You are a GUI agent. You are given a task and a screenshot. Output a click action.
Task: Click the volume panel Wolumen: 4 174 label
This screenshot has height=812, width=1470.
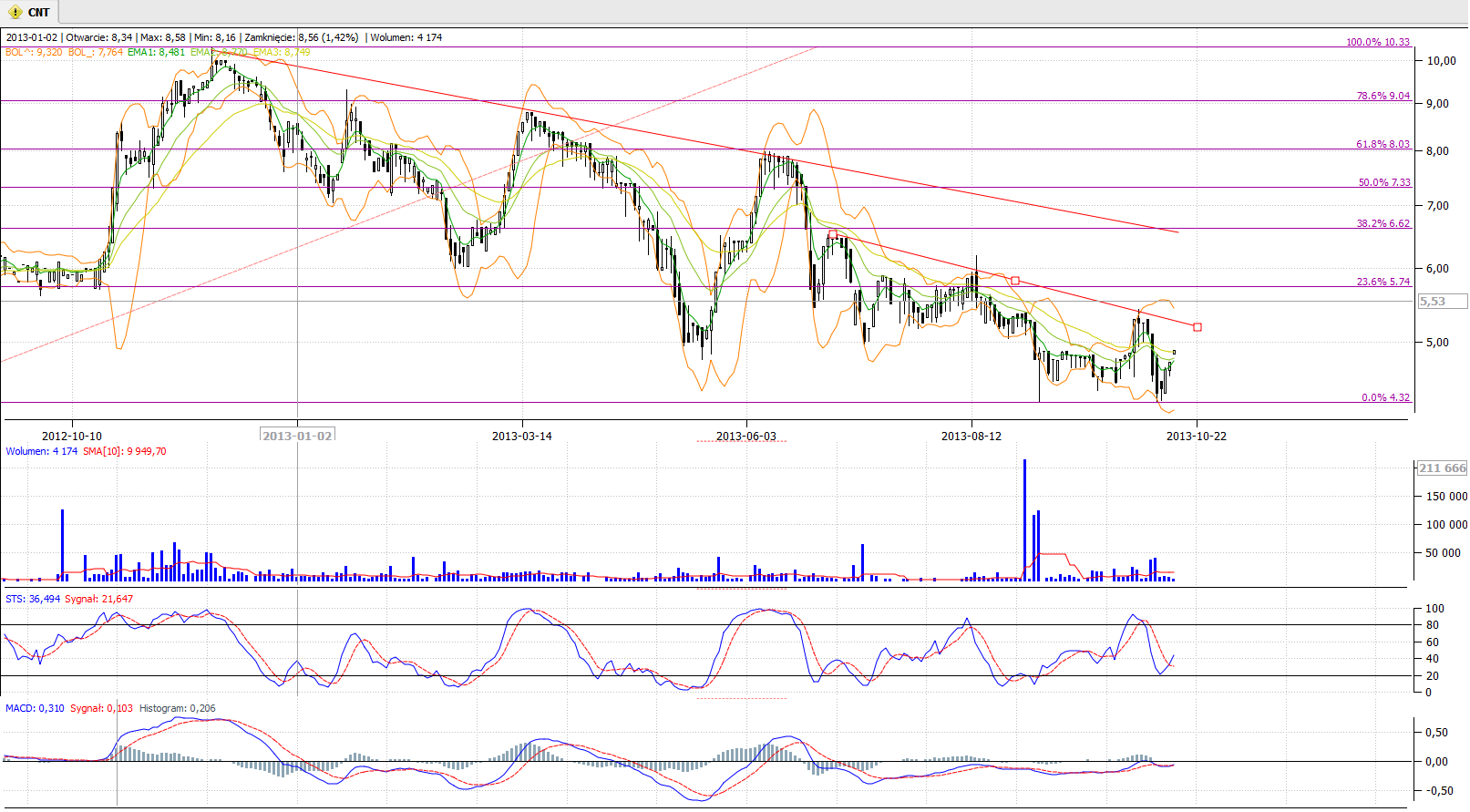[x=42, y=451]
